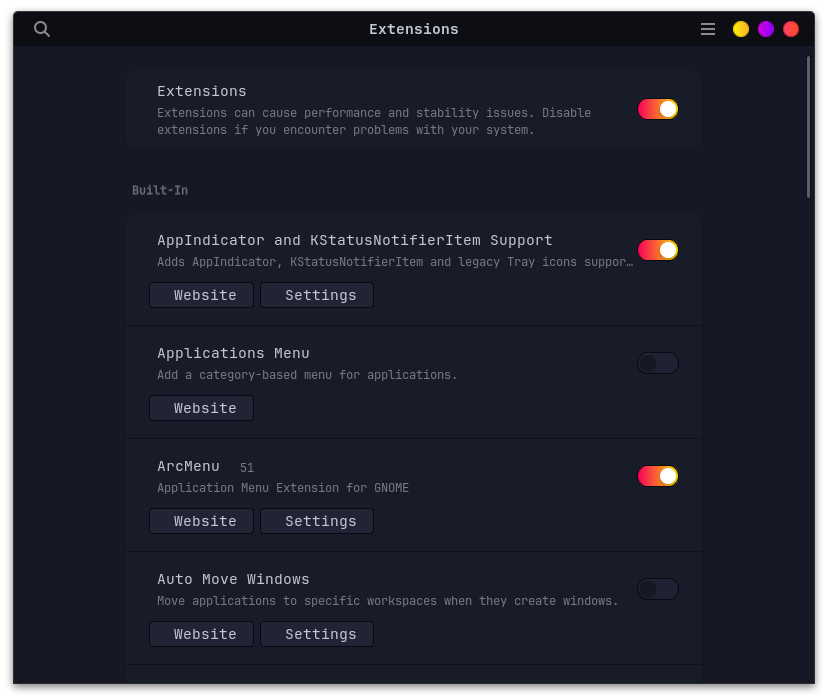Open Settings for Auto Move Windows
This screenshot has width=828, height=700.
[x=316, y=634]
